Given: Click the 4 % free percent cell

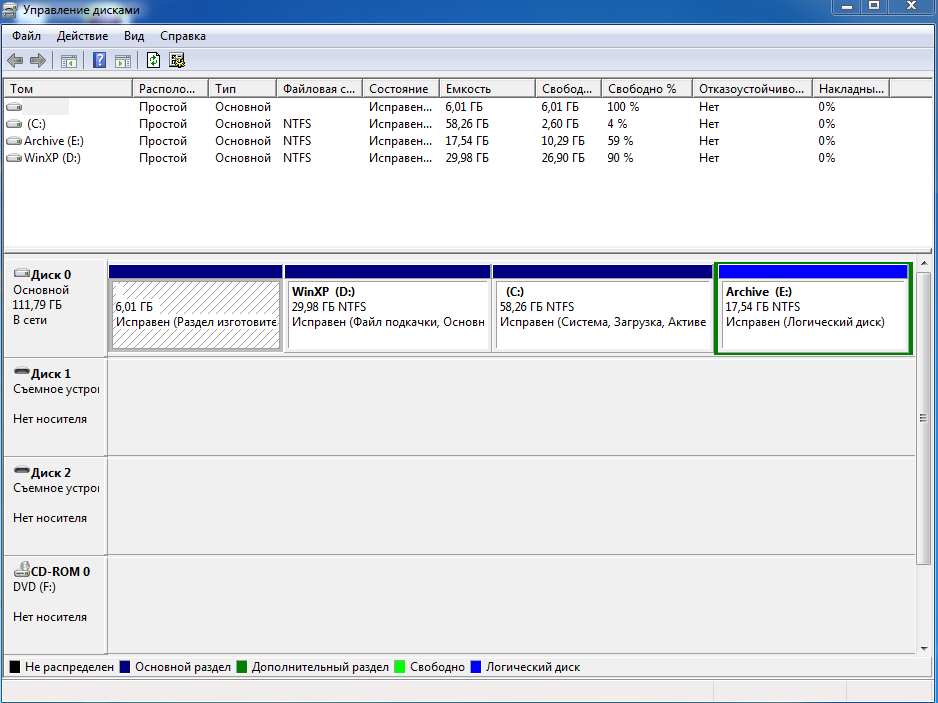Looking at the screenshot, I should [x=617, y=124].
